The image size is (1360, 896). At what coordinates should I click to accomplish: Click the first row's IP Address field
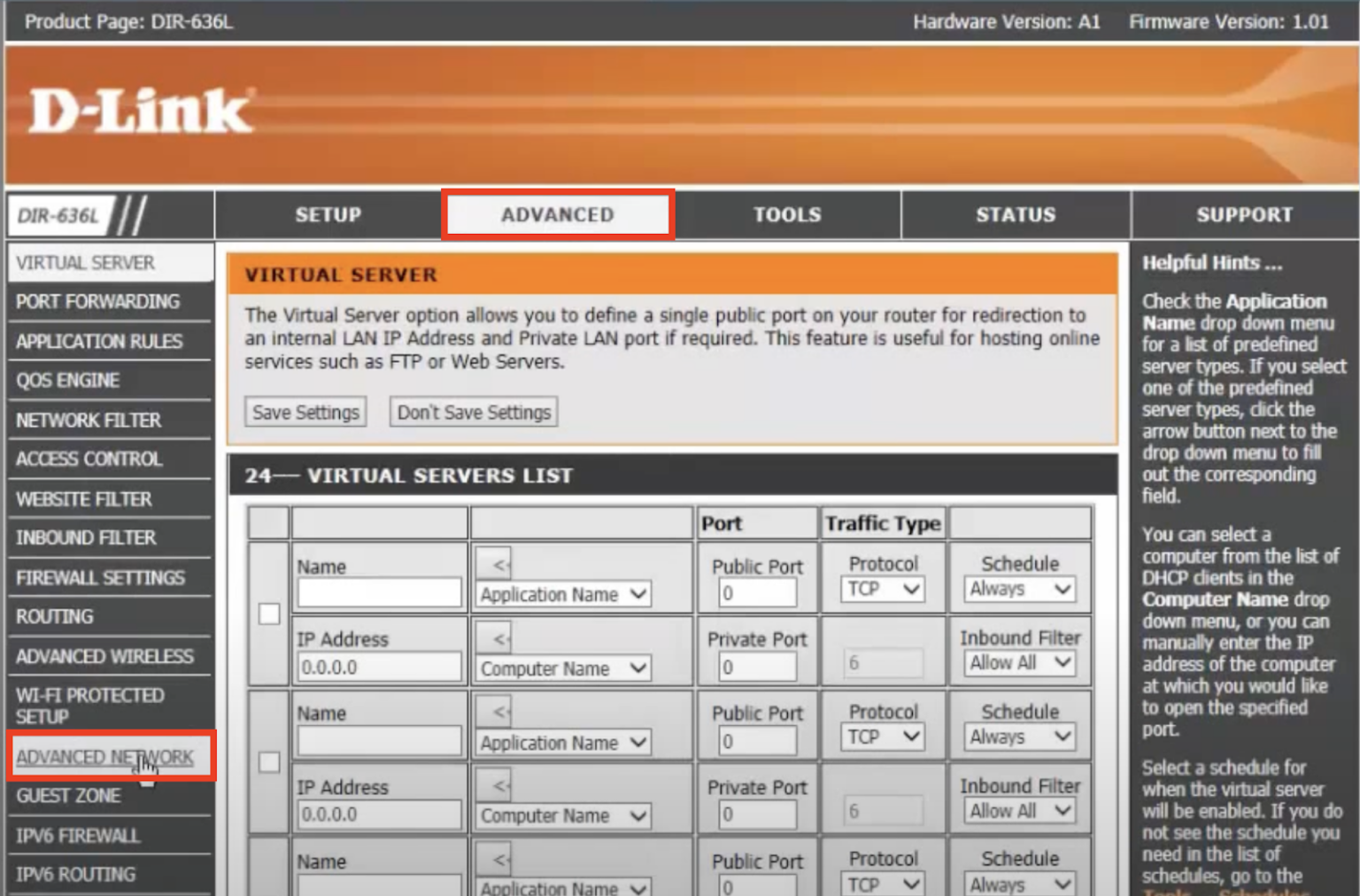tap(379, 668)
